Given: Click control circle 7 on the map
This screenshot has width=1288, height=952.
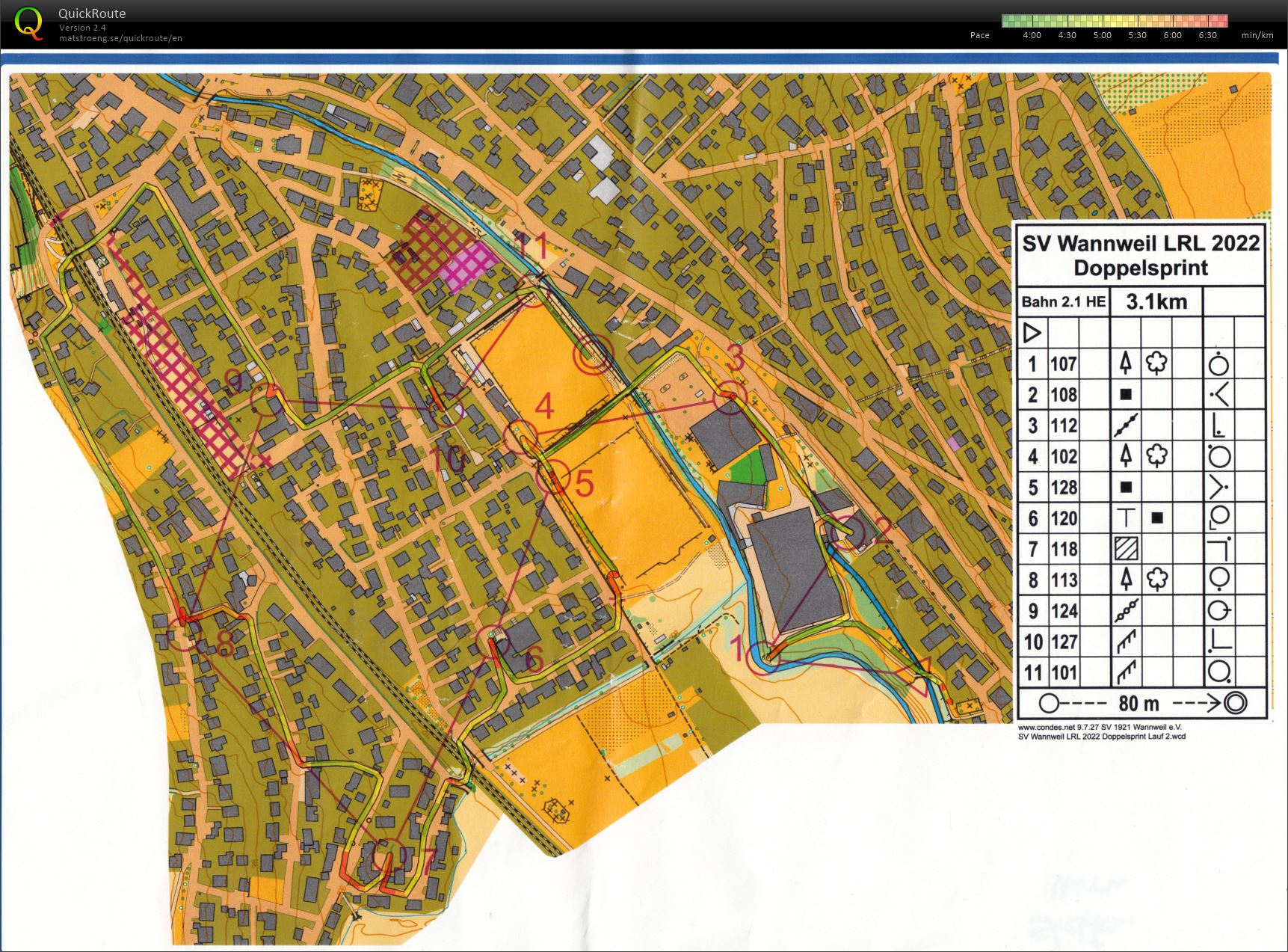Looking at the screenshot, I should coord(387,856).
